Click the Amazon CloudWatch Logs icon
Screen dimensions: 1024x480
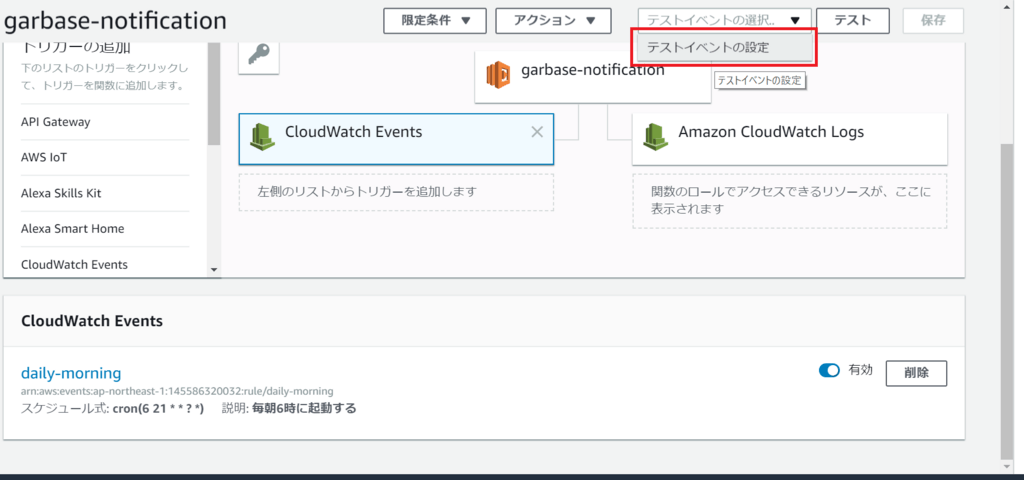point(655,133)
